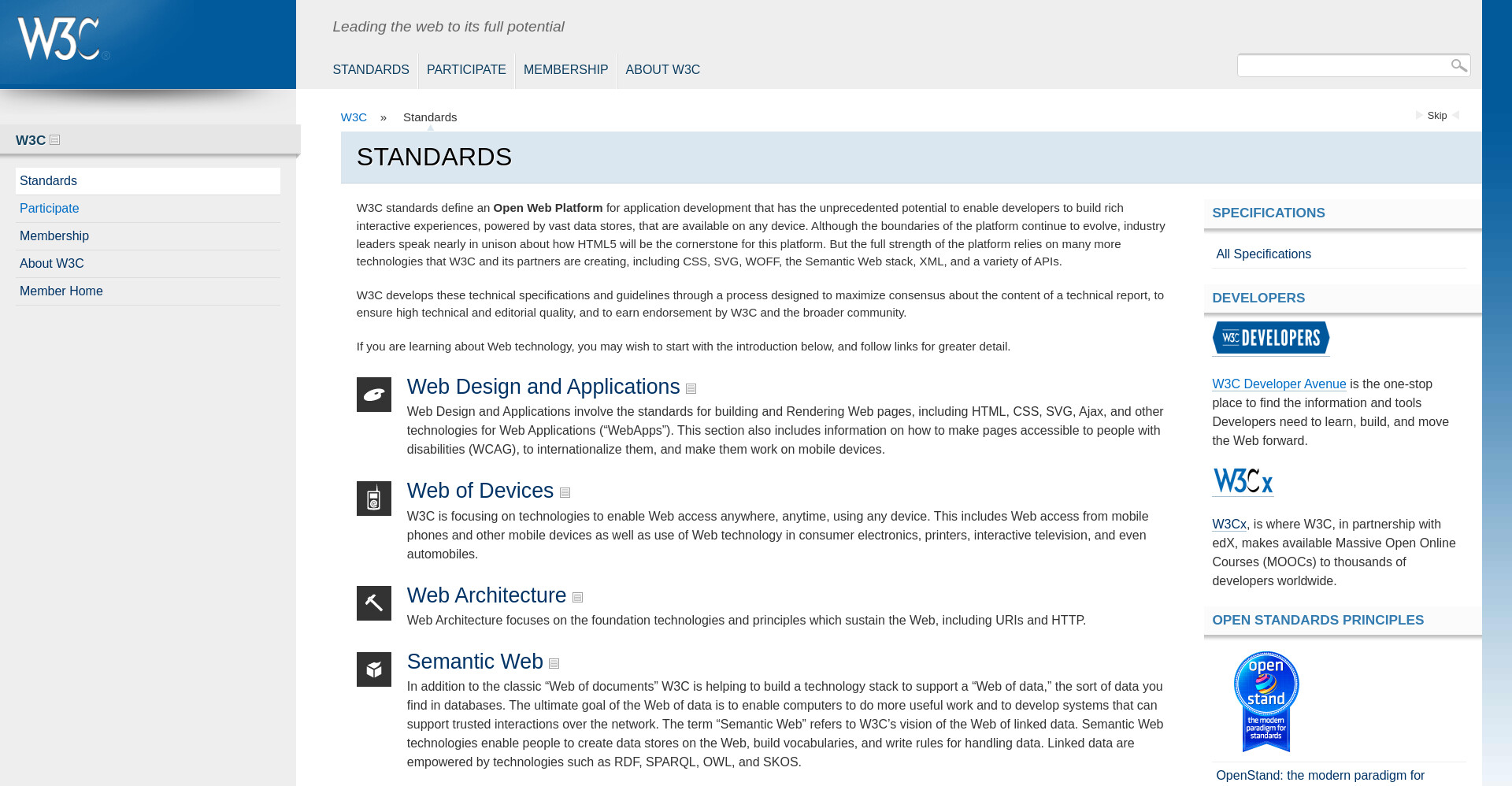The height and width of the screenshot is (786, 1512).
Task: Open the ABOUT W3C top menu
Action: click(663, 70)
